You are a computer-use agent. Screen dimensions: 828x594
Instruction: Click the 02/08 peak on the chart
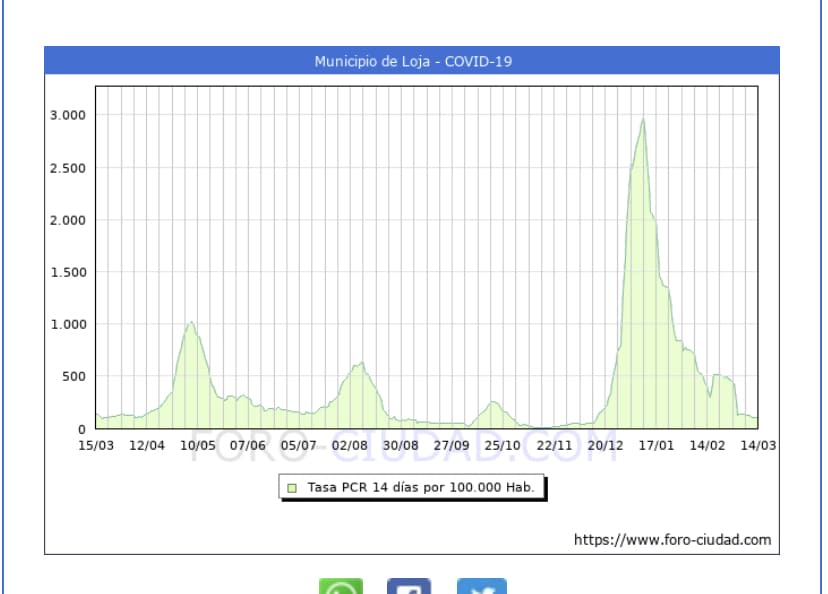(361, 365)
